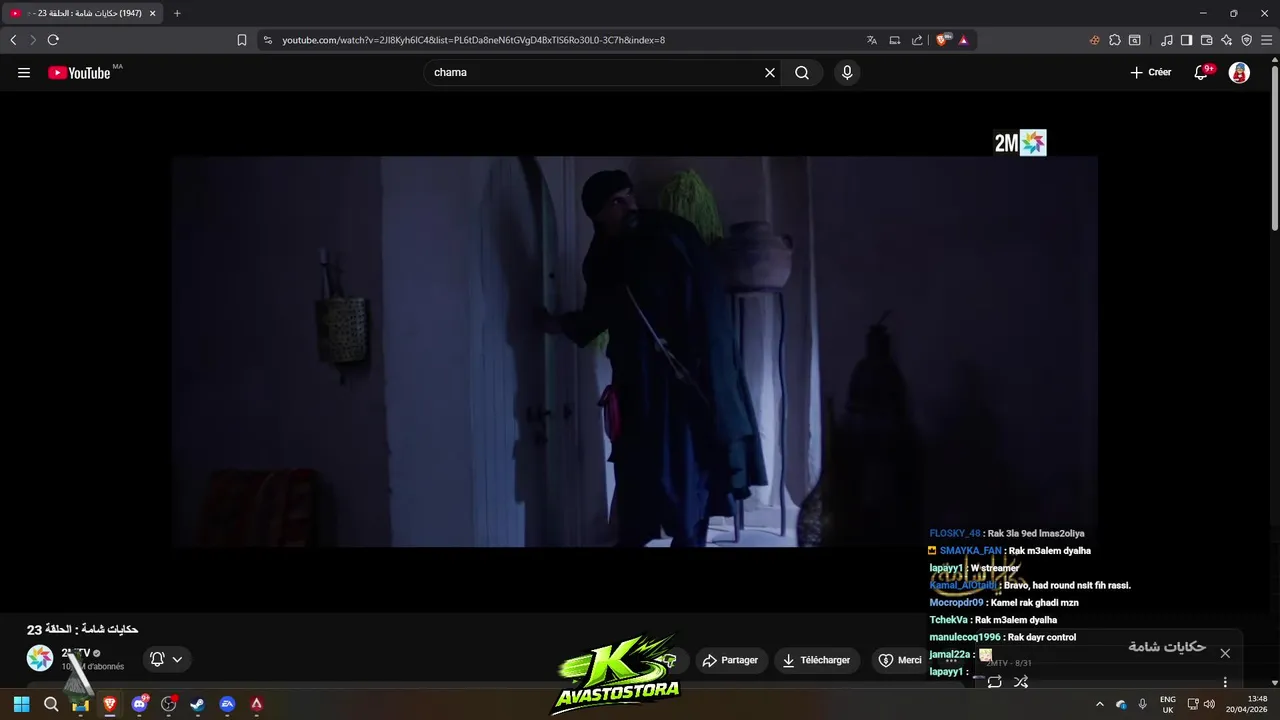Open YouTube notifications bell
Screen dimensions: 1280x720
[x=1201, y=72]
